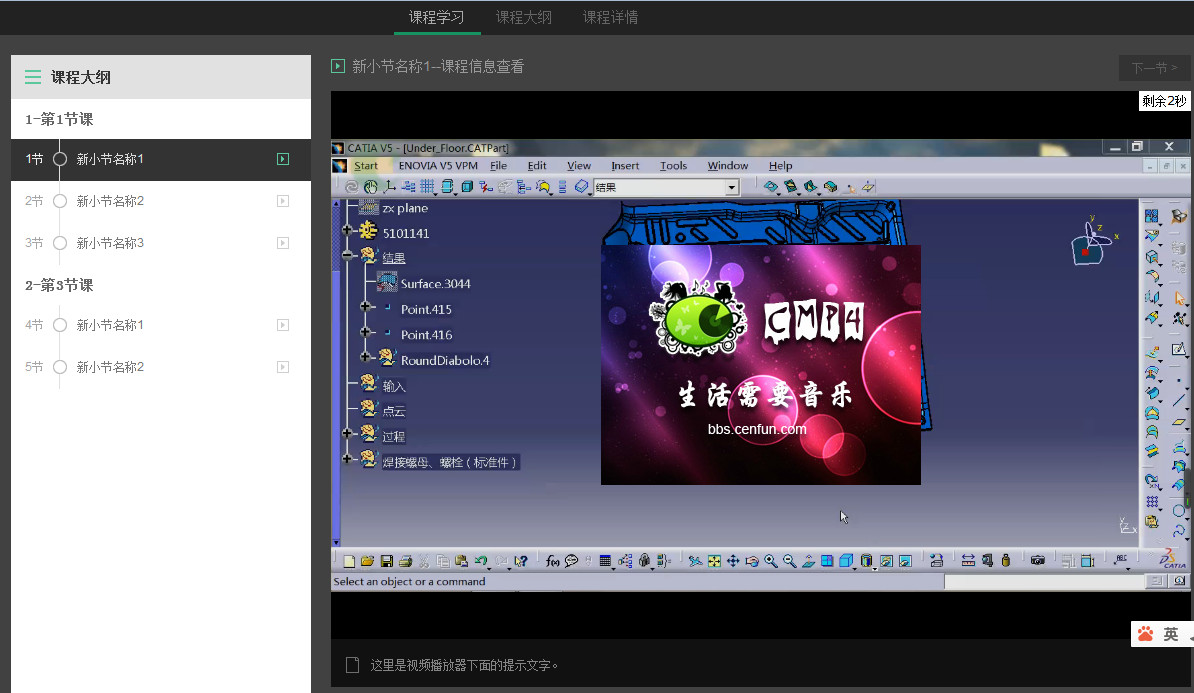This screenshot has width=1194, height=693.
Task: Expand the 过程 tree node
Action: 347,433
